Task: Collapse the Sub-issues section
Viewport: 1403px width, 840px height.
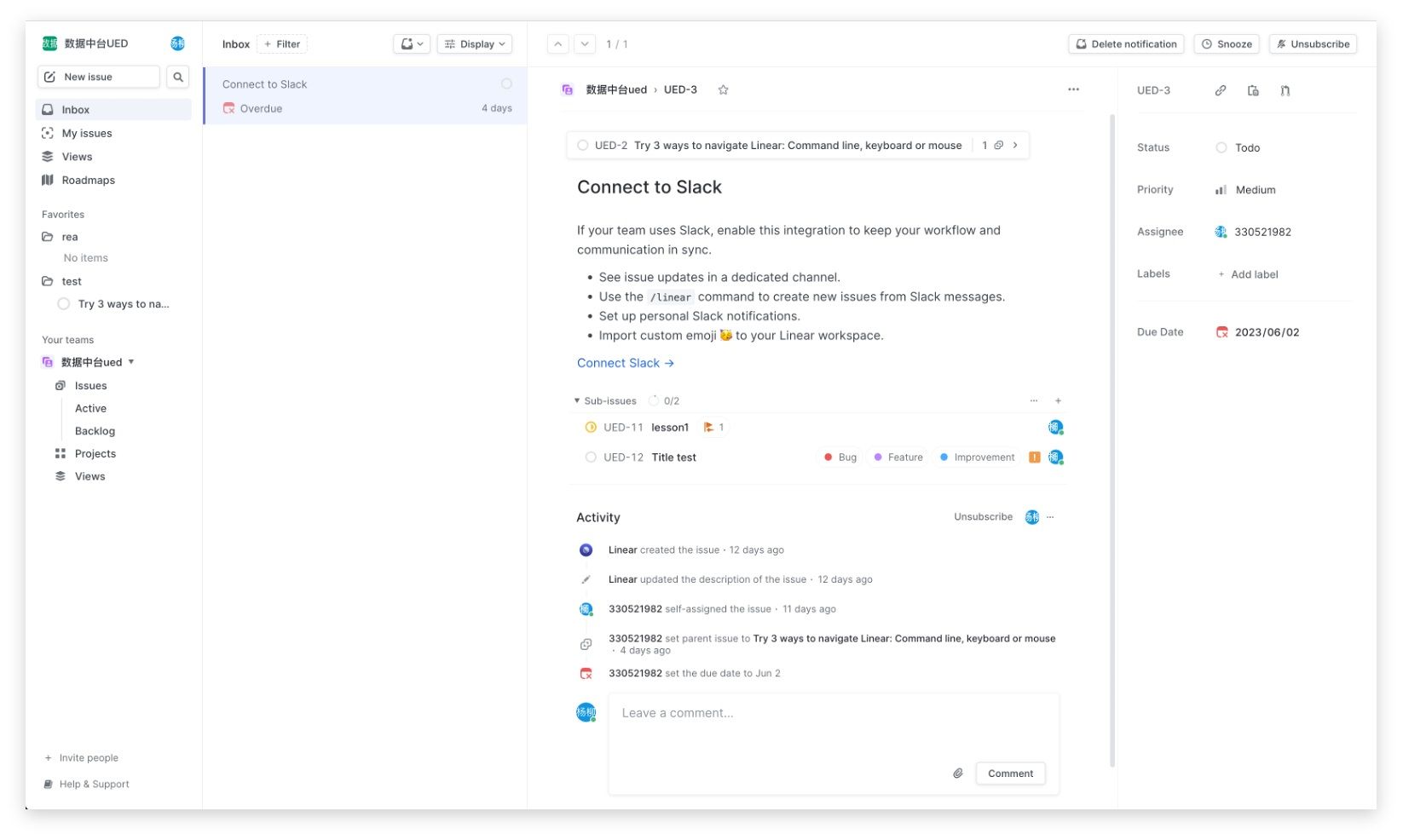Action: (x=577, y=400)
